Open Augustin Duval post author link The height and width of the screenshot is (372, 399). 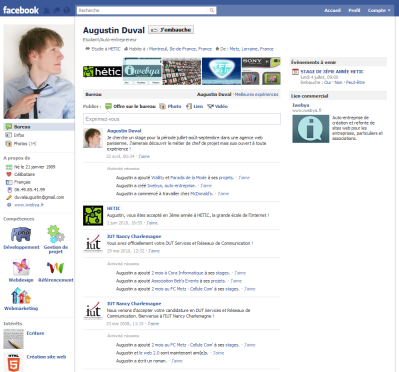tap(124, 131)
